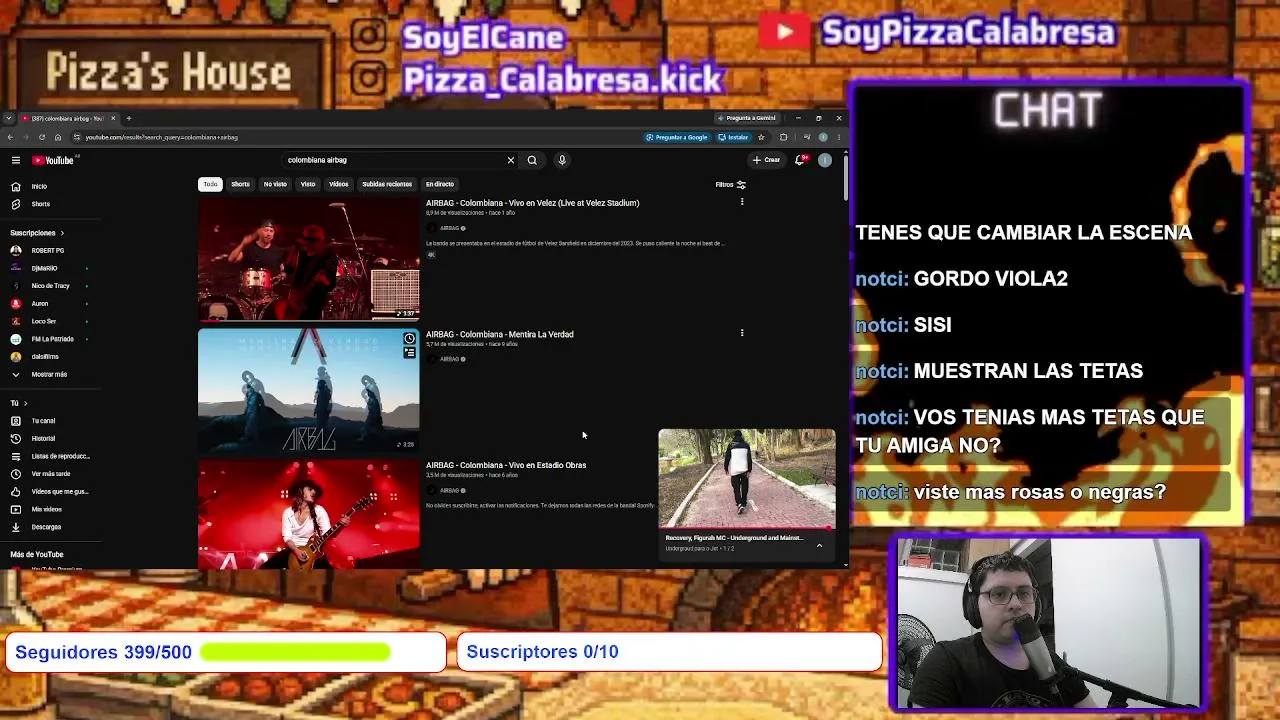
Task: Select the En directo filter chip
Action: (x=440, y=184)
